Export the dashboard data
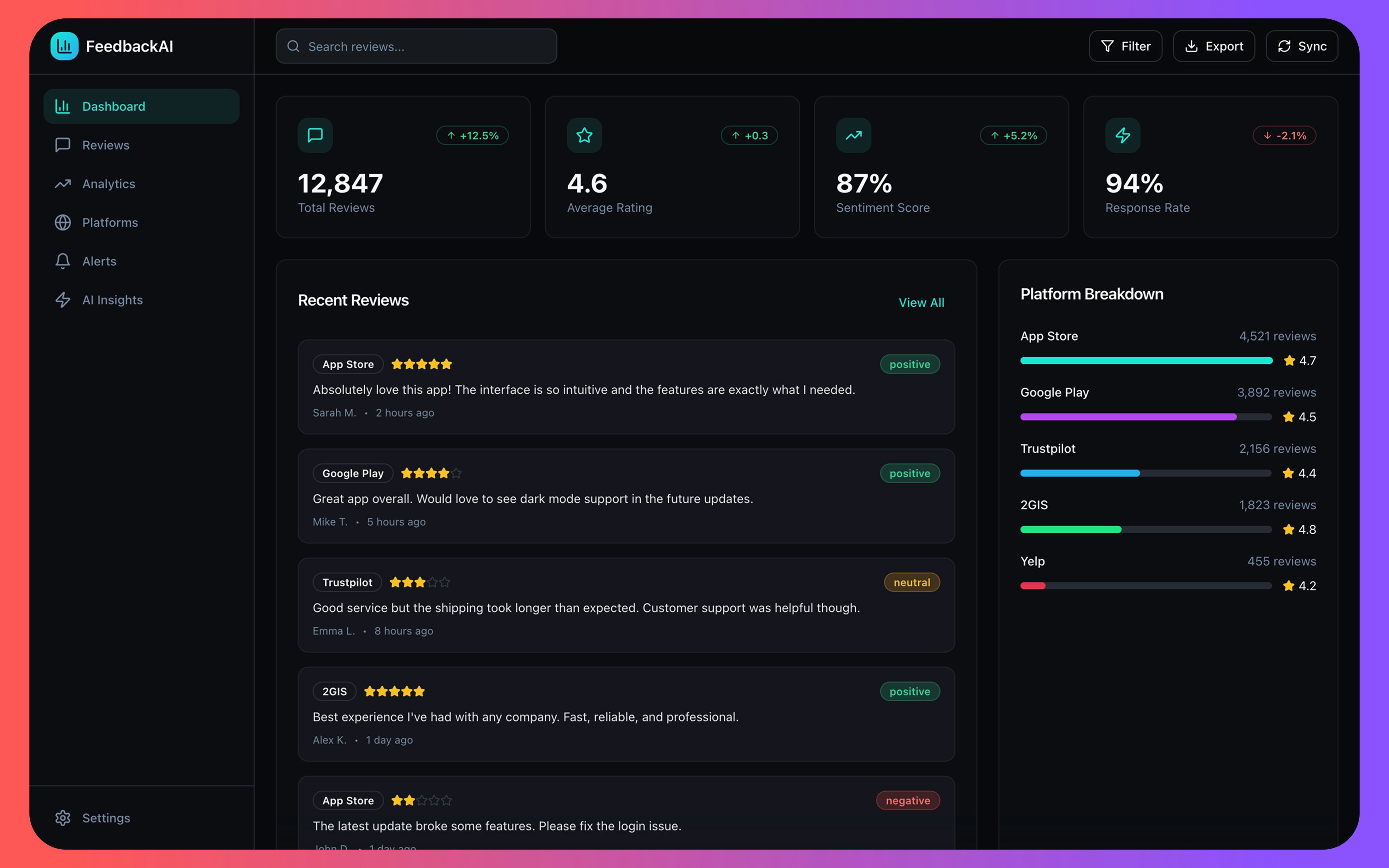1389x868 pixels. pyautogui.click(x=1214, y=46)
